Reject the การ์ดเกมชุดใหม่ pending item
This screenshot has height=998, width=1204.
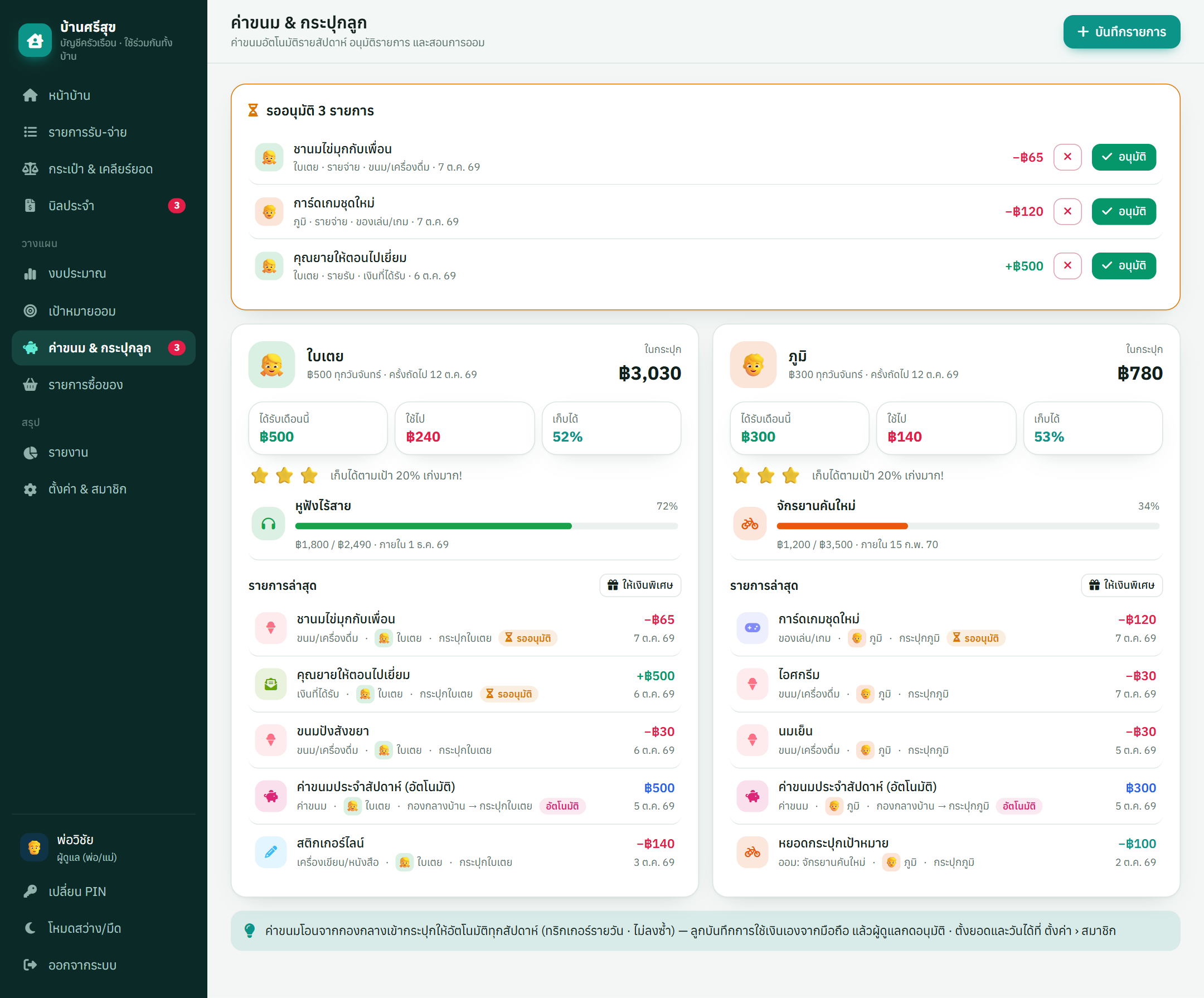[x=1067, y=212]
